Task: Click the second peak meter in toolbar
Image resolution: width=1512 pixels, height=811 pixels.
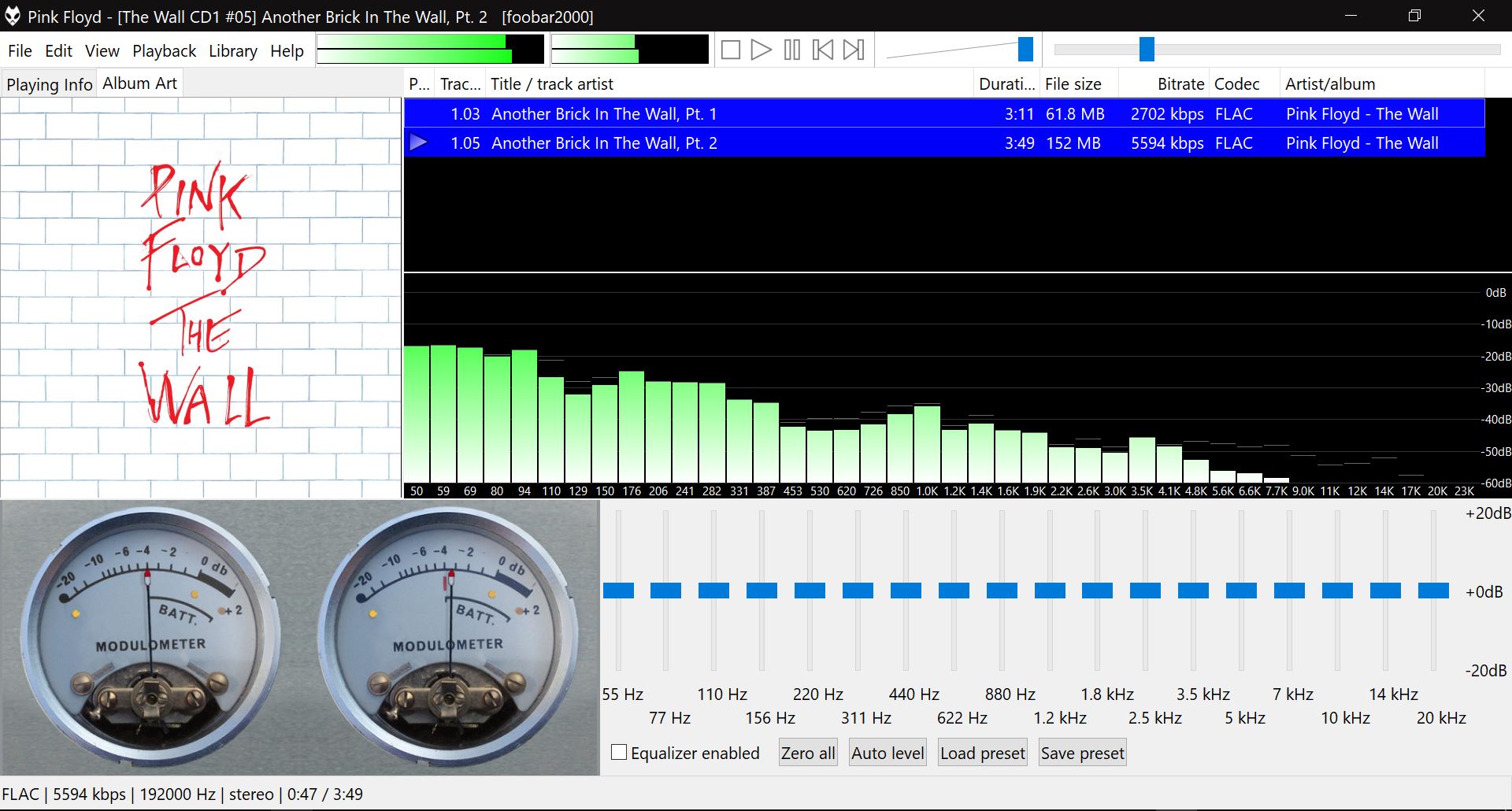Action: [629, 49]
